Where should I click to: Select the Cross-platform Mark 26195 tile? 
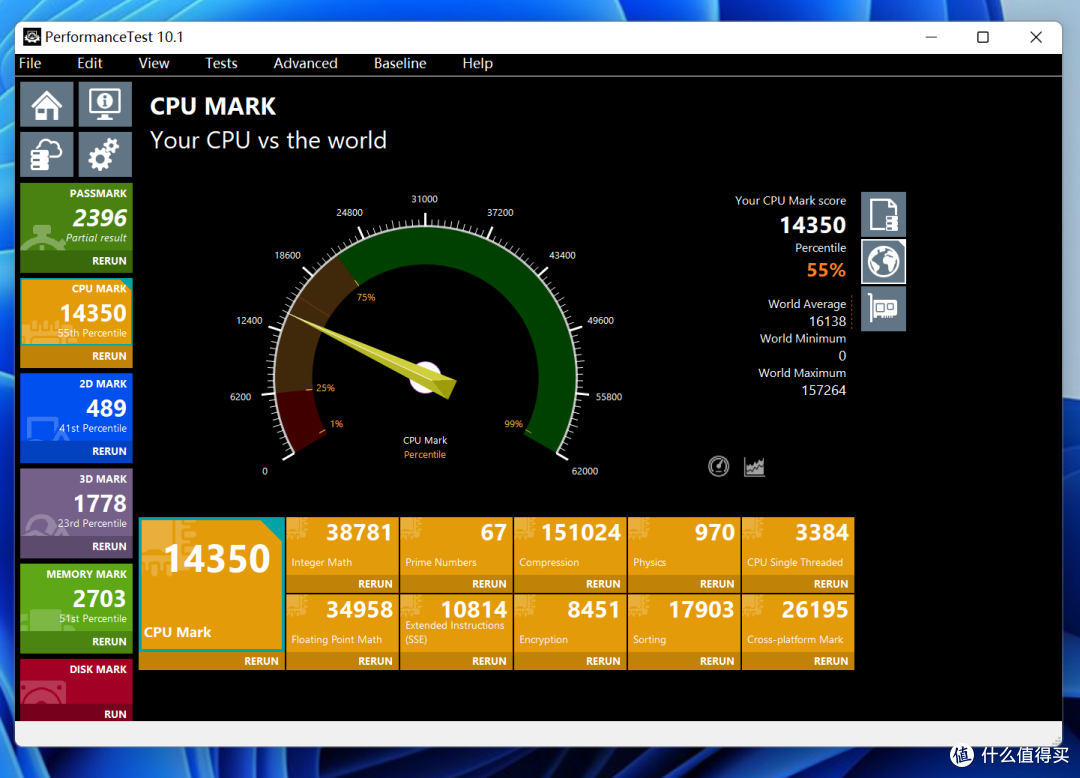pyautogui.click(x=798, y=623)
